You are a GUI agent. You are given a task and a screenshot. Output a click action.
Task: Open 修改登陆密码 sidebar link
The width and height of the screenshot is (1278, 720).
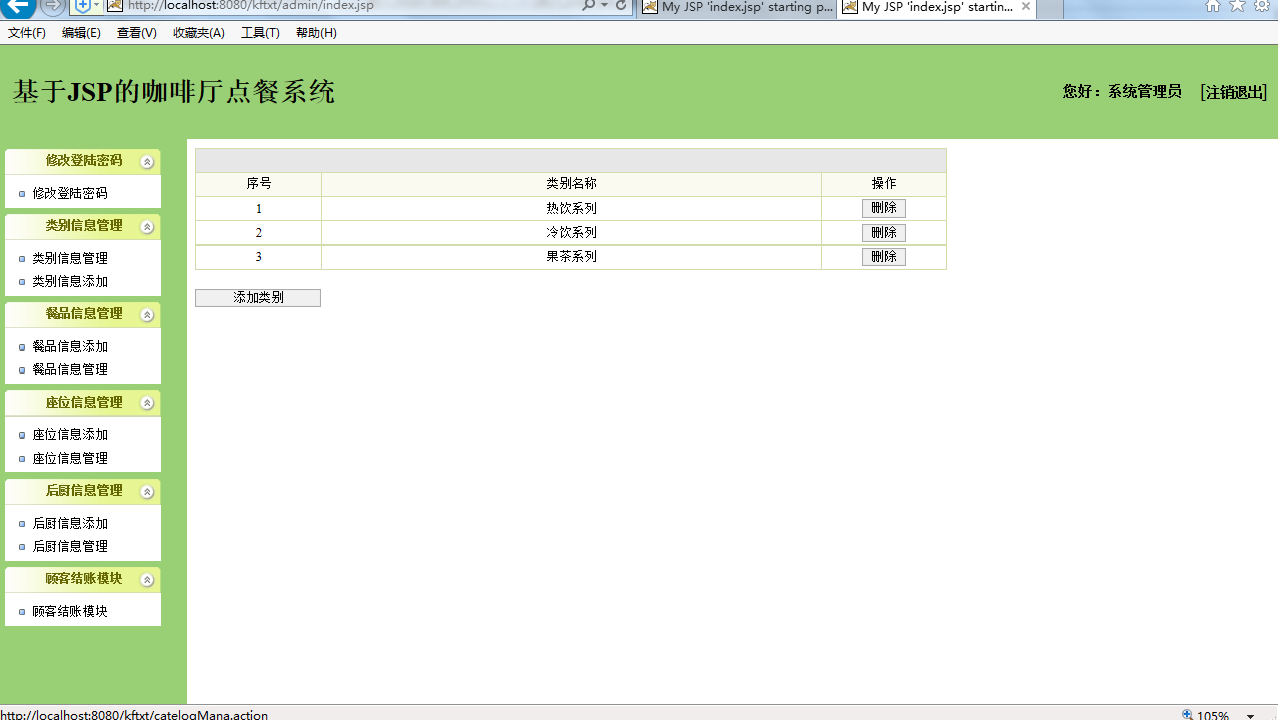(x=70, y=193)
